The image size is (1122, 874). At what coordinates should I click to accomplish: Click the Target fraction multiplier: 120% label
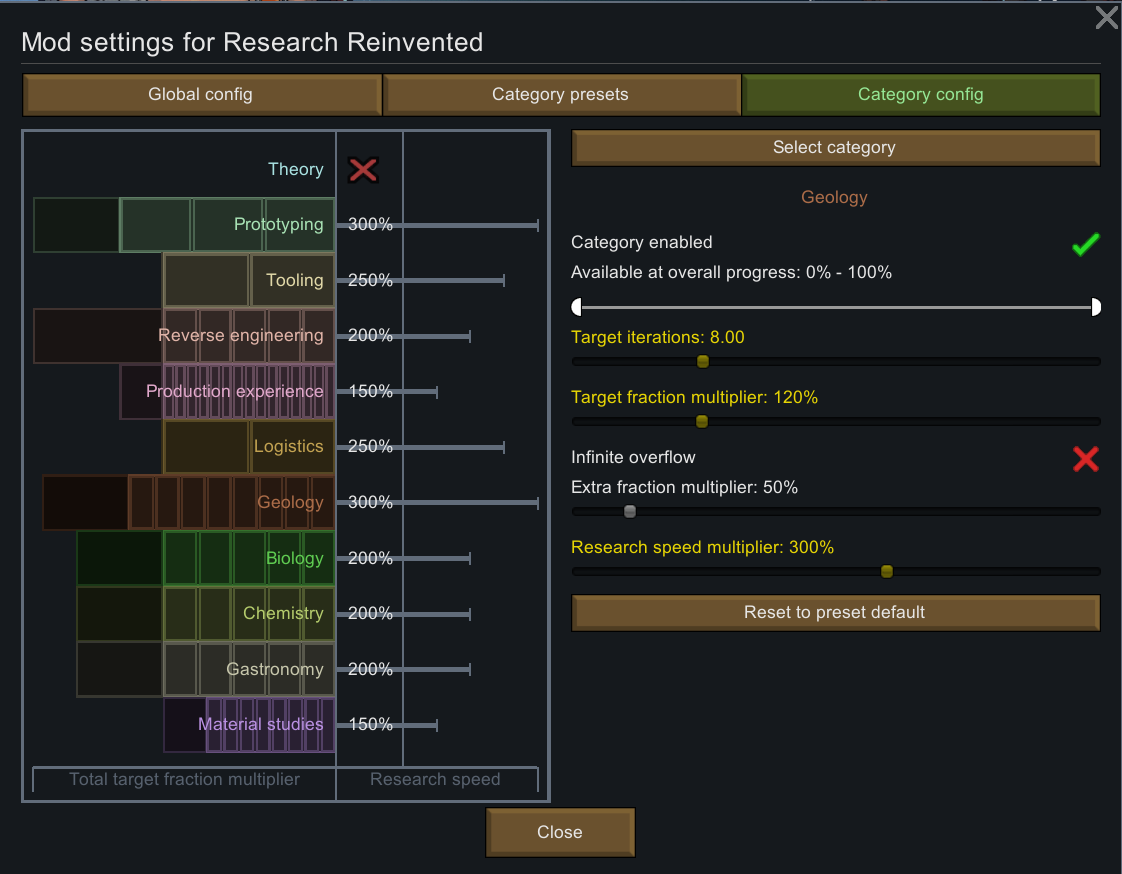(694, 397)
